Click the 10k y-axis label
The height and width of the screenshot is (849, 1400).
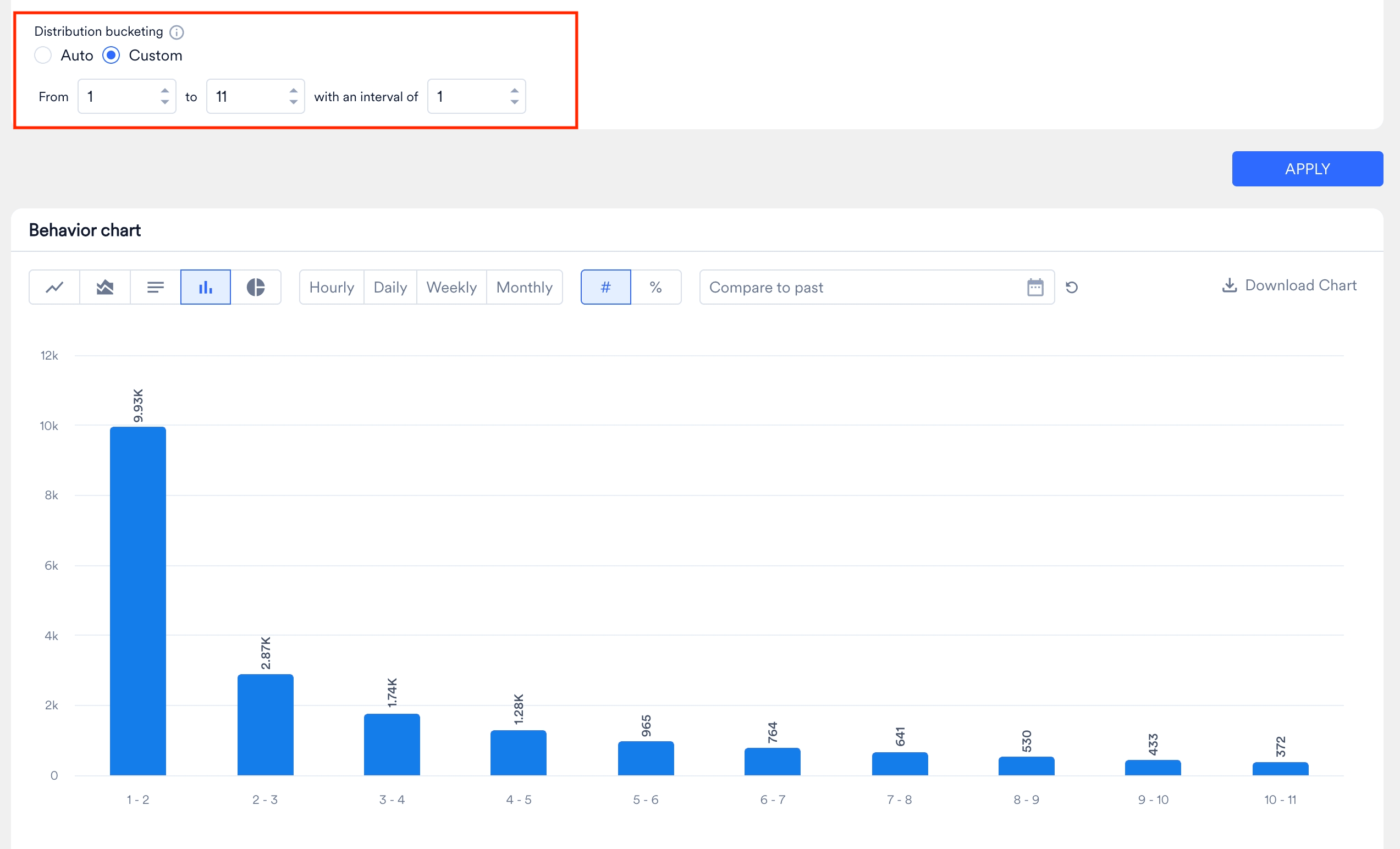[49, 426]
